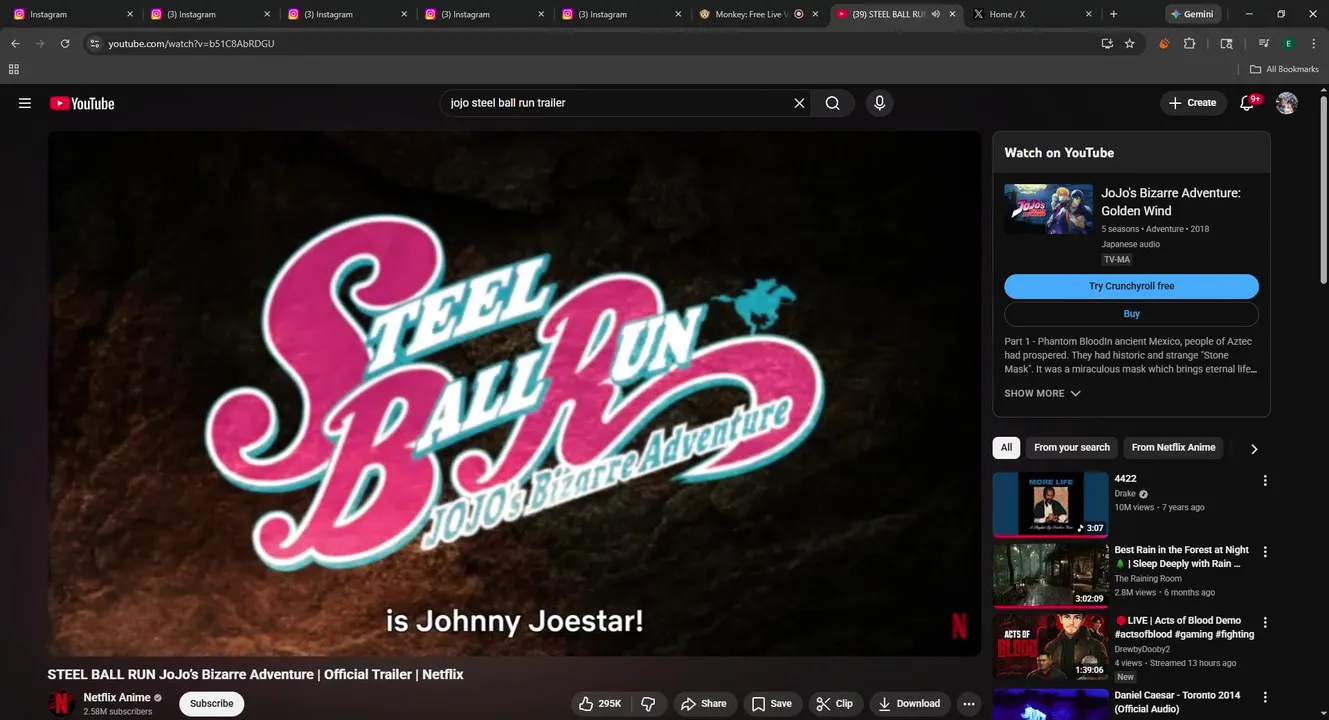
Task: Open Create menu
Action: (x=1193, y=103)
